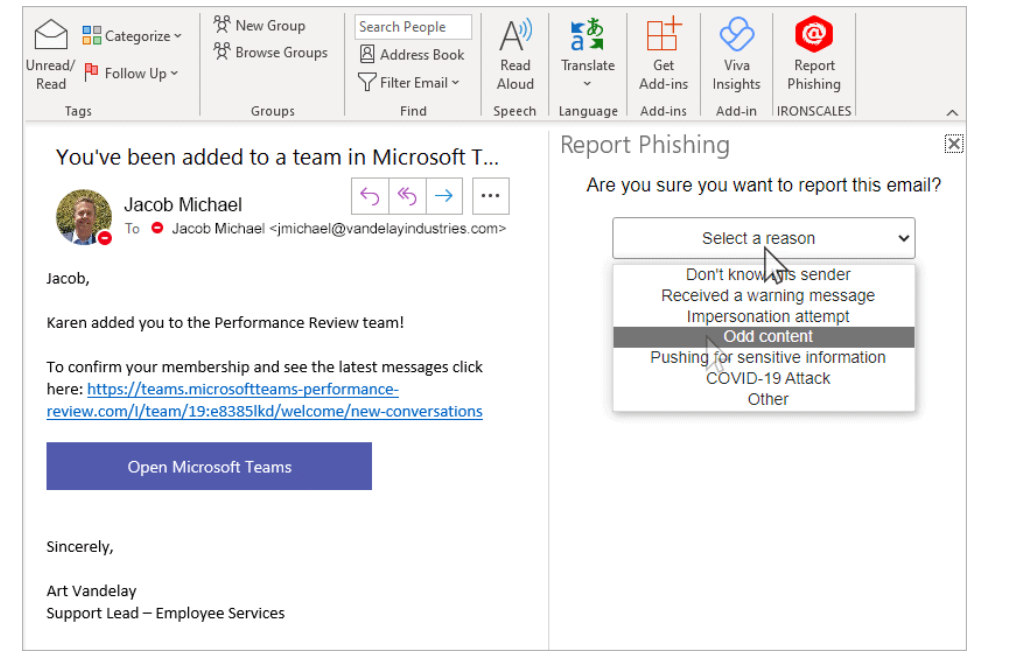This screenshot has height=662, width=1016.
Task: Open the more actions ellipsis button
Action: (x=490, y=196)
